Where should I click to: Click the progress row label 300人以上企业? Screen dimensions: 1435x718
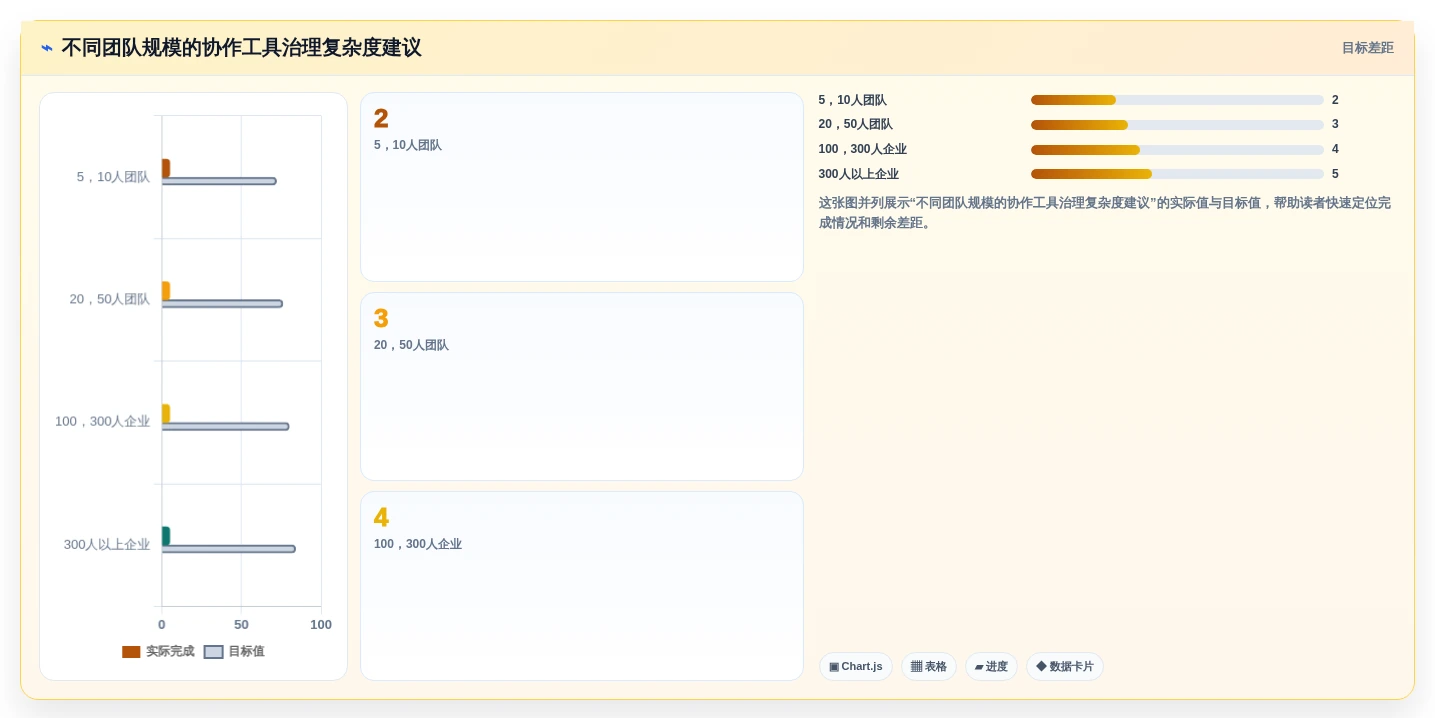tap(858, 174)
